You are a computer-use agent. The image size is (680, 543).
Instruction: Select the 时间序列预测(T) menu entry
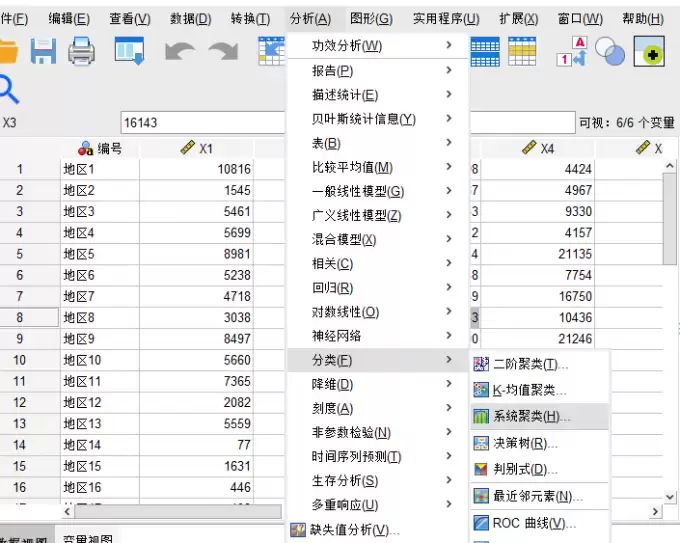(x=378, y=456)
